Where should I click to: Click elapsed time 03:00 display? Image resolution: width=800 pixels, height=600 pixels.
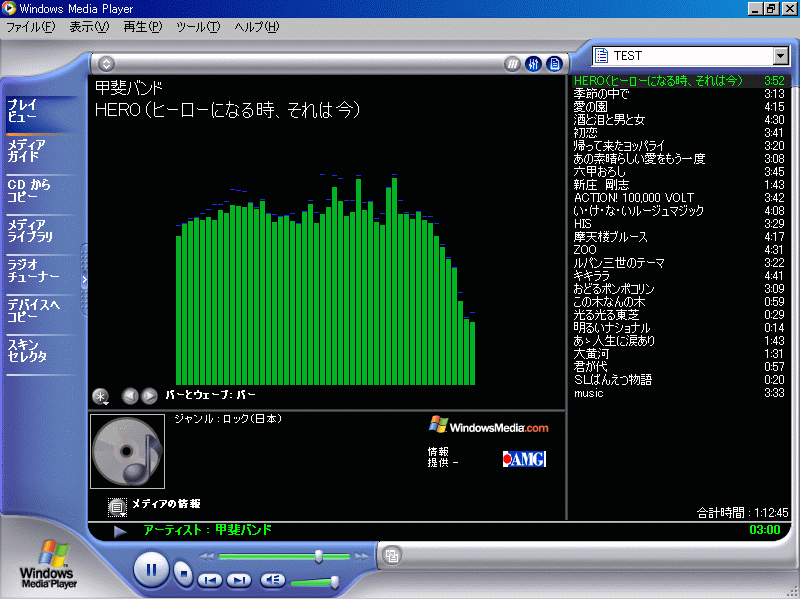[x=764, y=530]
